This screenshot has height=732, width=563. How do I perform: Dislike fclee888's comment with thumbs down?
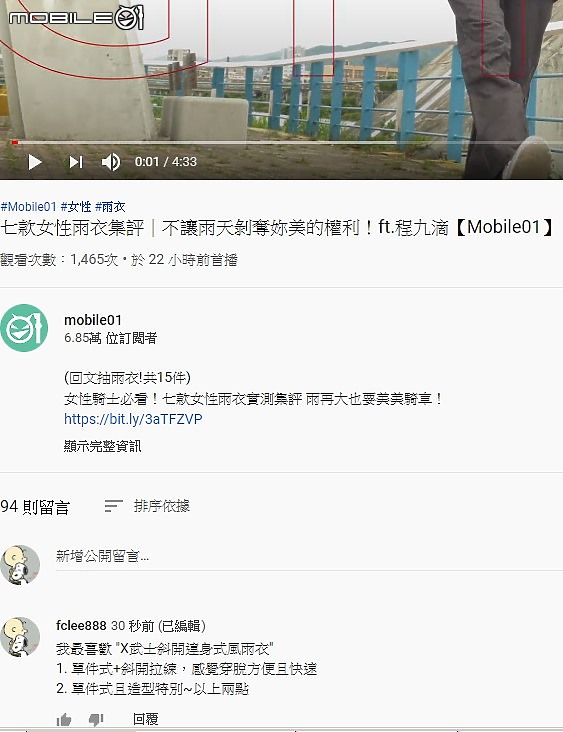(x=96, y=719)
